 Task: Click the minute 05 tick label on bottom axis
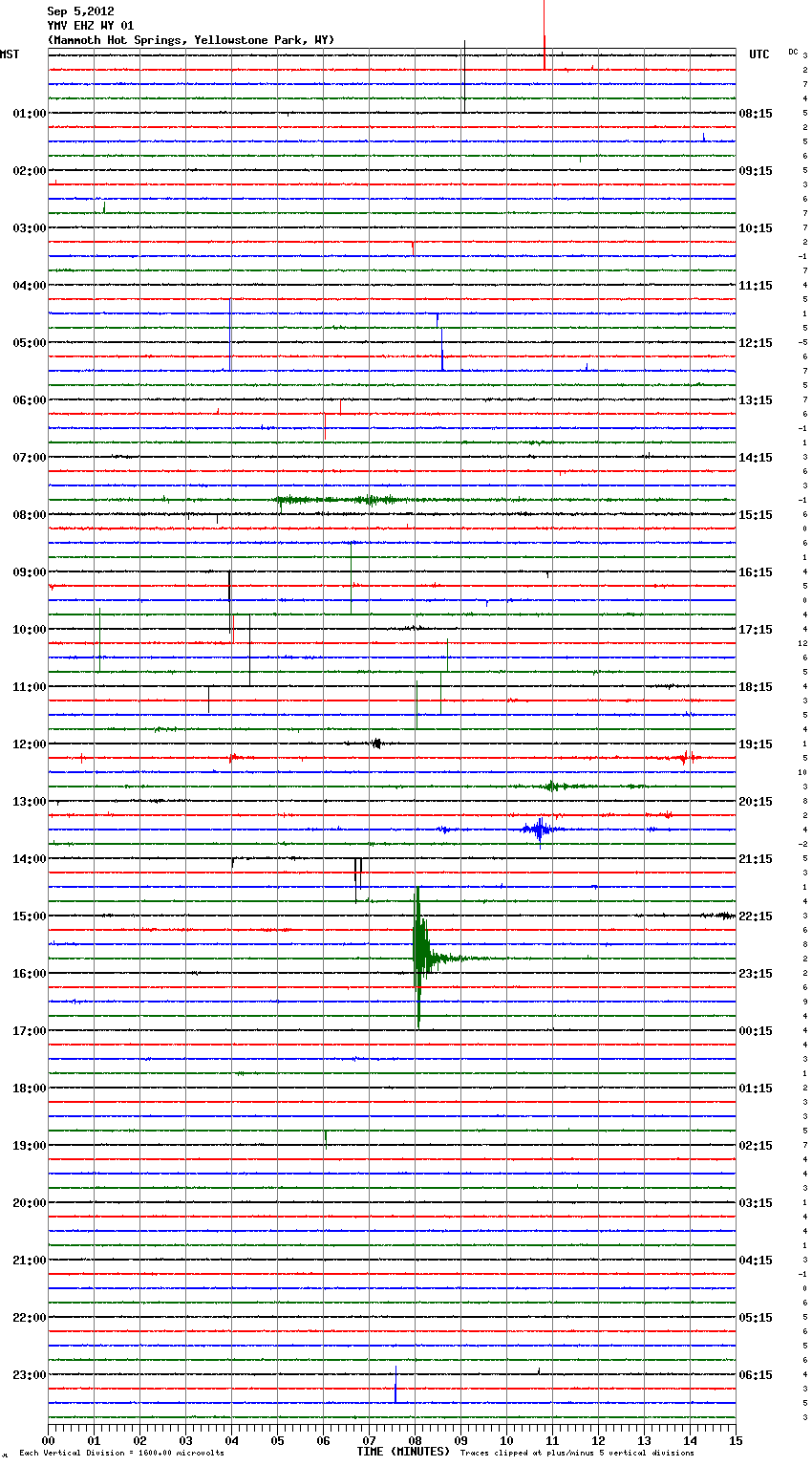pos(277,1440)
